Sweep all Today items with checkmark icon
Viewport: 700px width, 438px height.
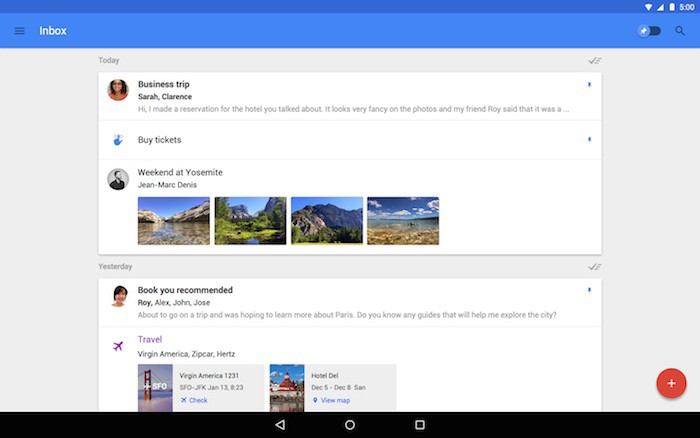595,61
